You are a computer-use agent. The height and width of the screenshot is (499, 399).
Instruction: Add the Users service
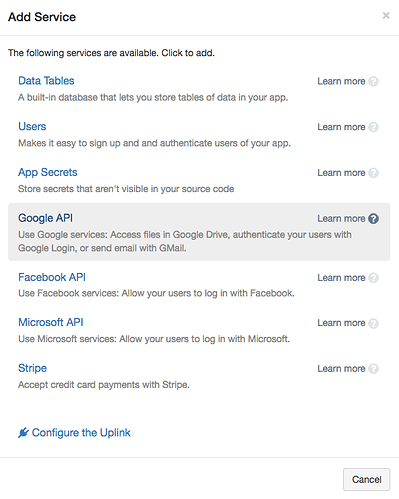[x=32, y=126]
